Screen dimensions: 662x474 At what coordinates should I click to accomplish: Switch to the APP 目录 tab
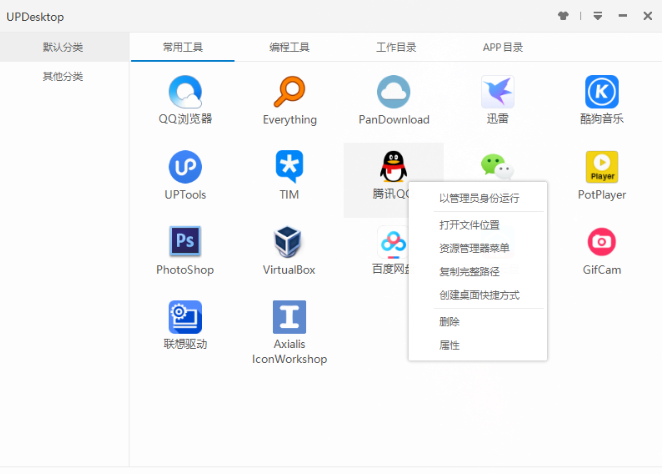(502, 47)
